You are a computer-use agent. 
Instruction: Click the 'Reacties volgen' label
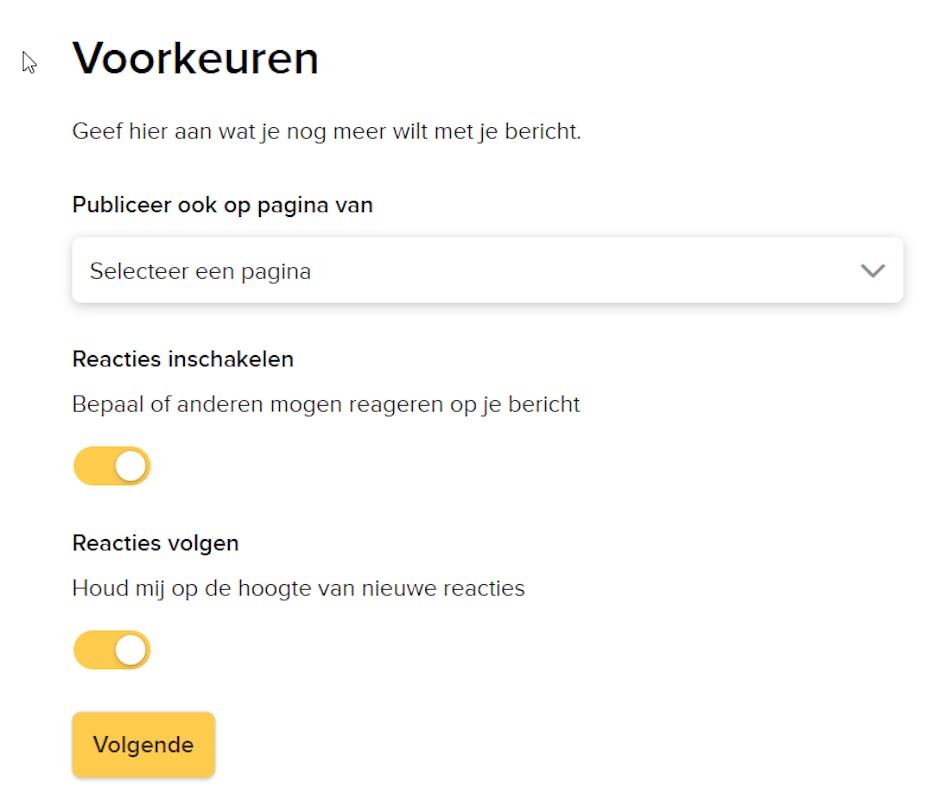(155, 543)
